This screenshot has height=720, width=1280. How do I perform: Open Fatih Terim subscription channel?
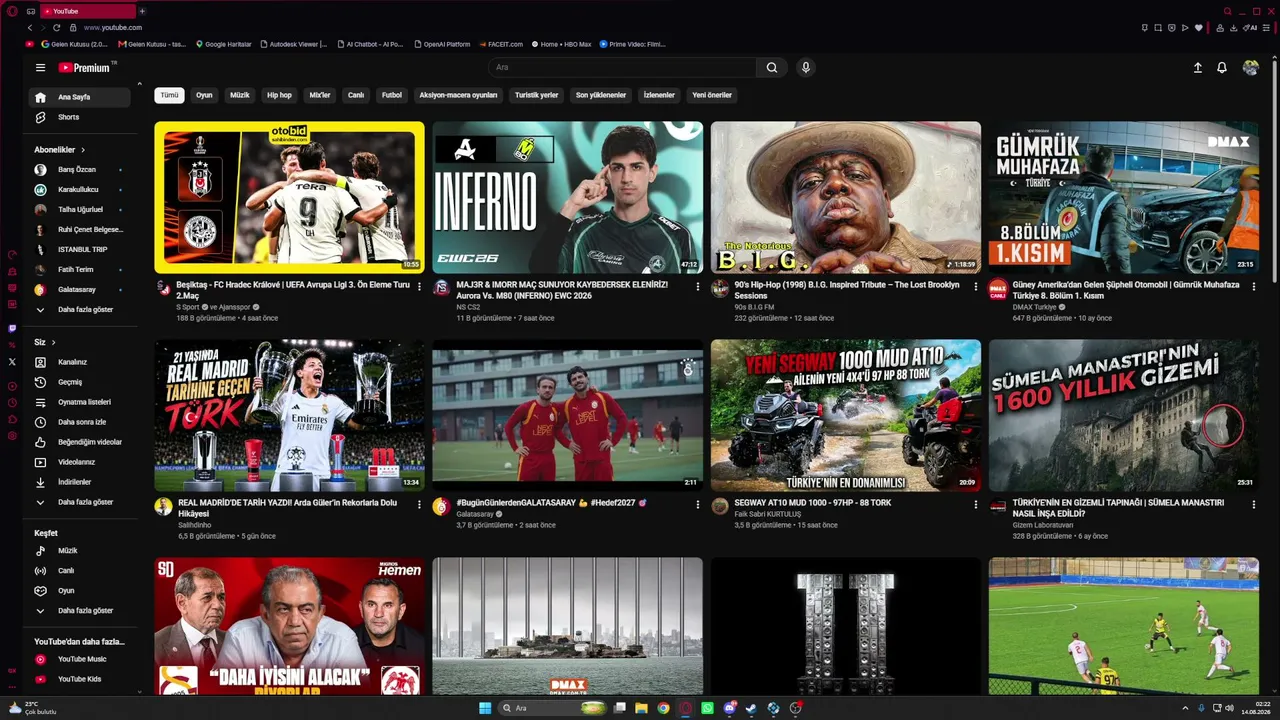(x=80, y=270)
